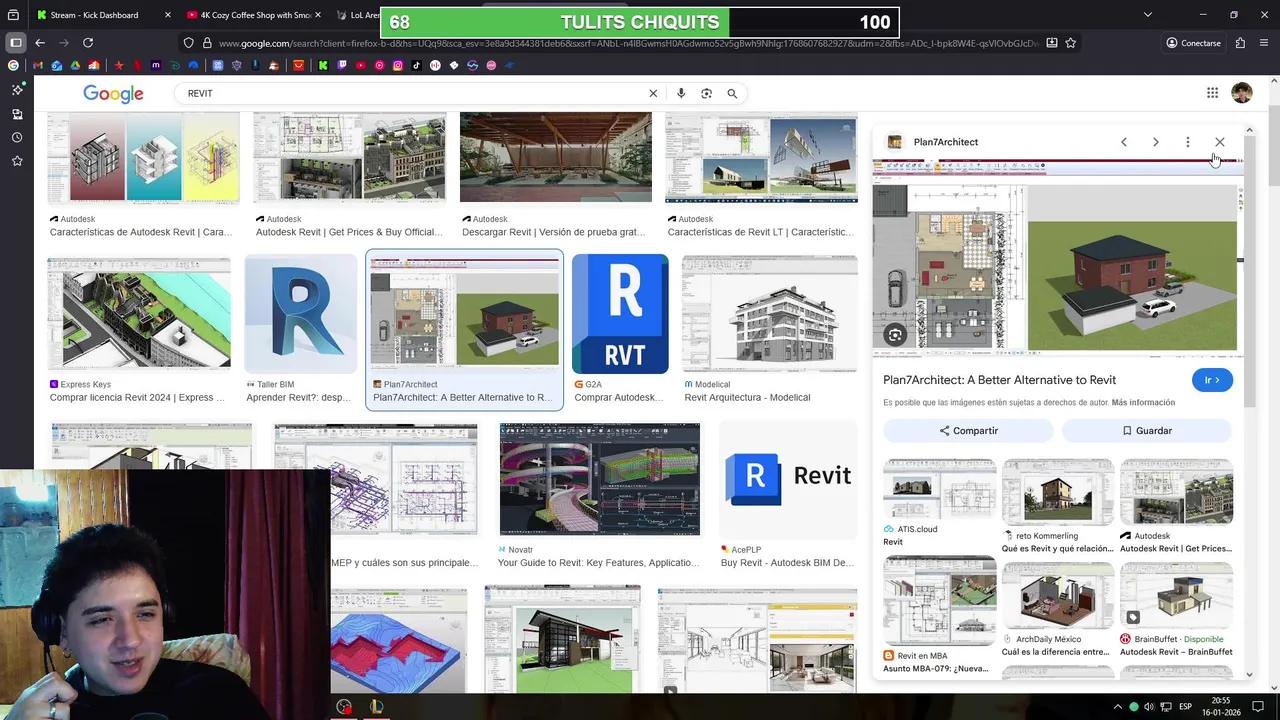
Task: Open the Descargar Revit Versión de prueba link
Action: pos(553,232)
